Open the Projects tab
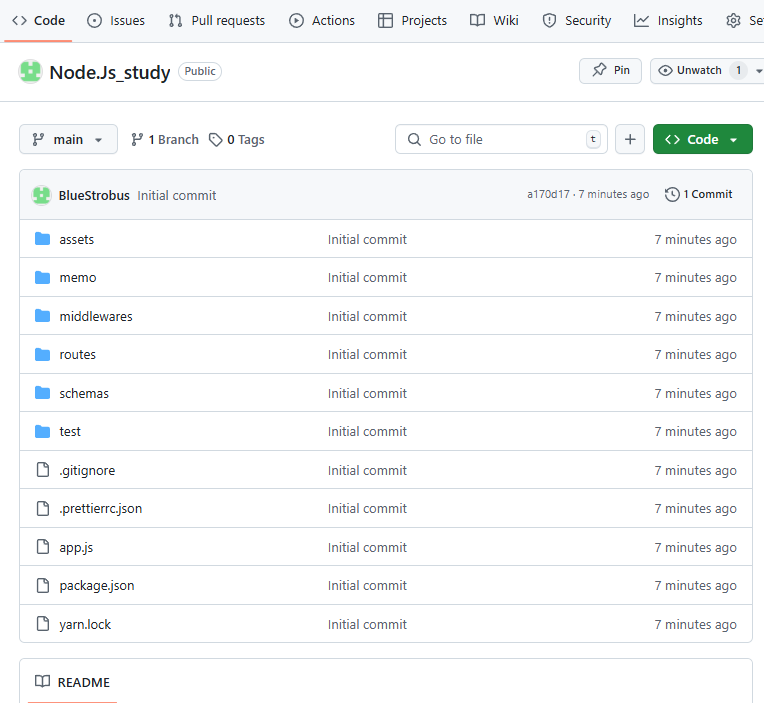Viewport: 764px width, 703px height. click(x=413, y=20)
